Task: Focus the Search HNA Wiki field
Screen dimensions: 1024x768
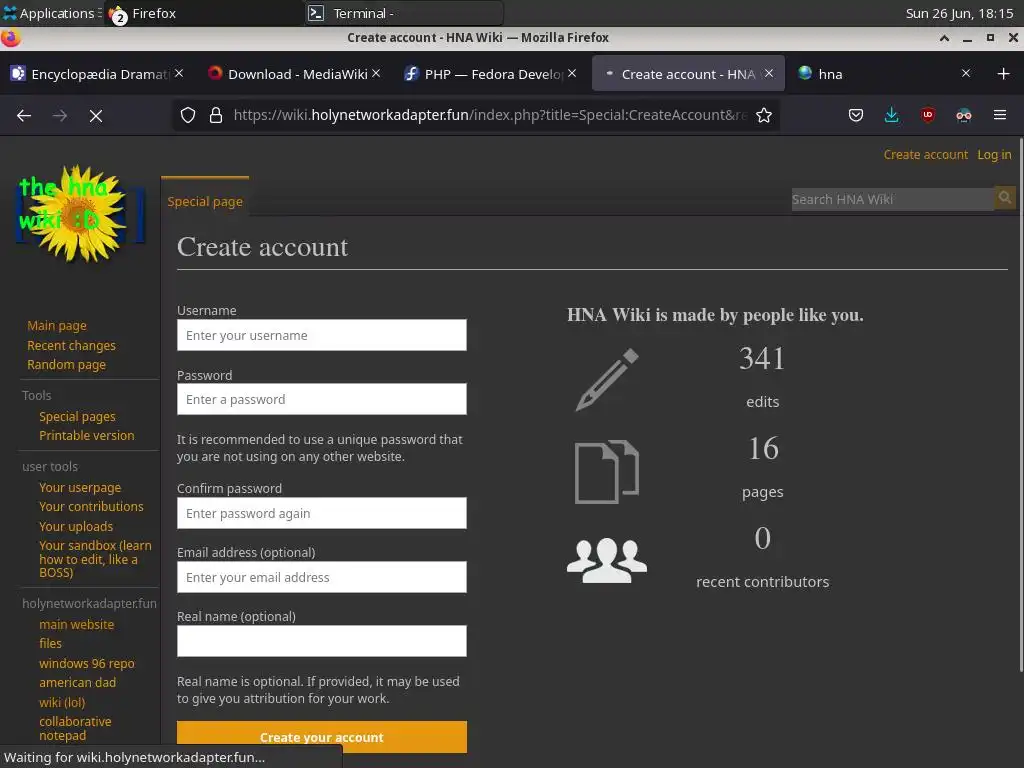Action: [x=892, y=199]
